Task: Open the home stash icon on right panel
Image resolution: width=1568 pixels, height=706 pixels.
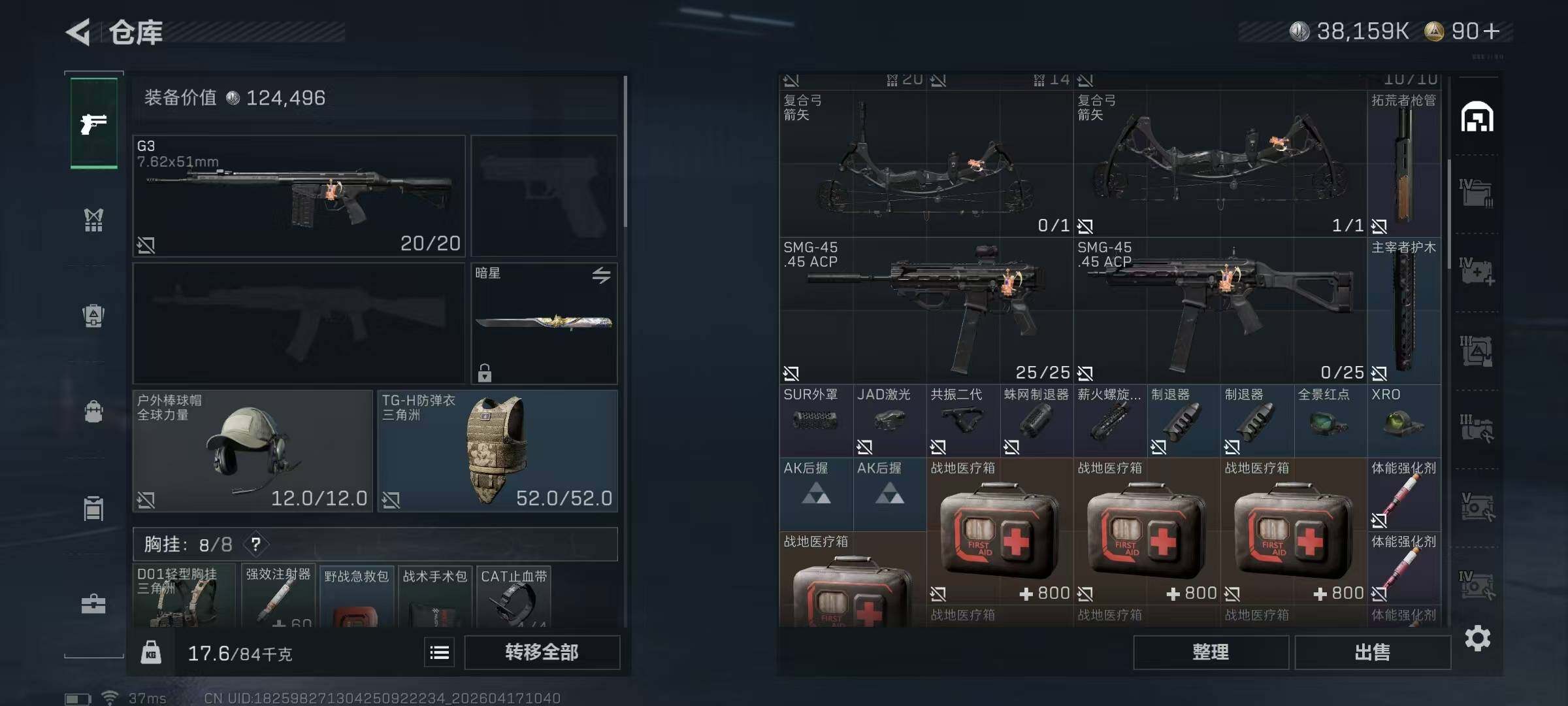Action: (1477, 117)
